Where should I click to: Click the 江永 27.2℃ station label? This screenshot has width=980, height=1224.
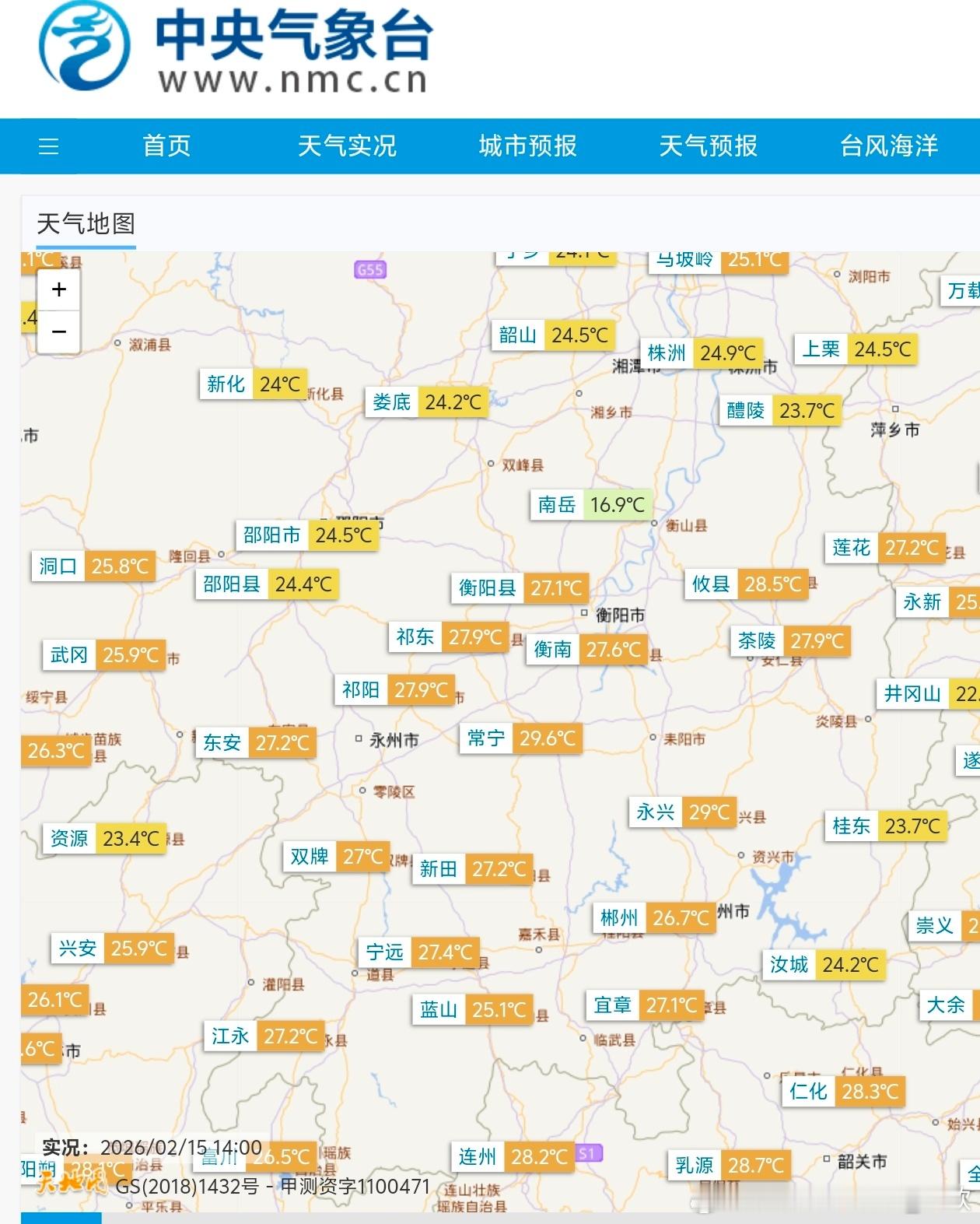coord(264,1036)
